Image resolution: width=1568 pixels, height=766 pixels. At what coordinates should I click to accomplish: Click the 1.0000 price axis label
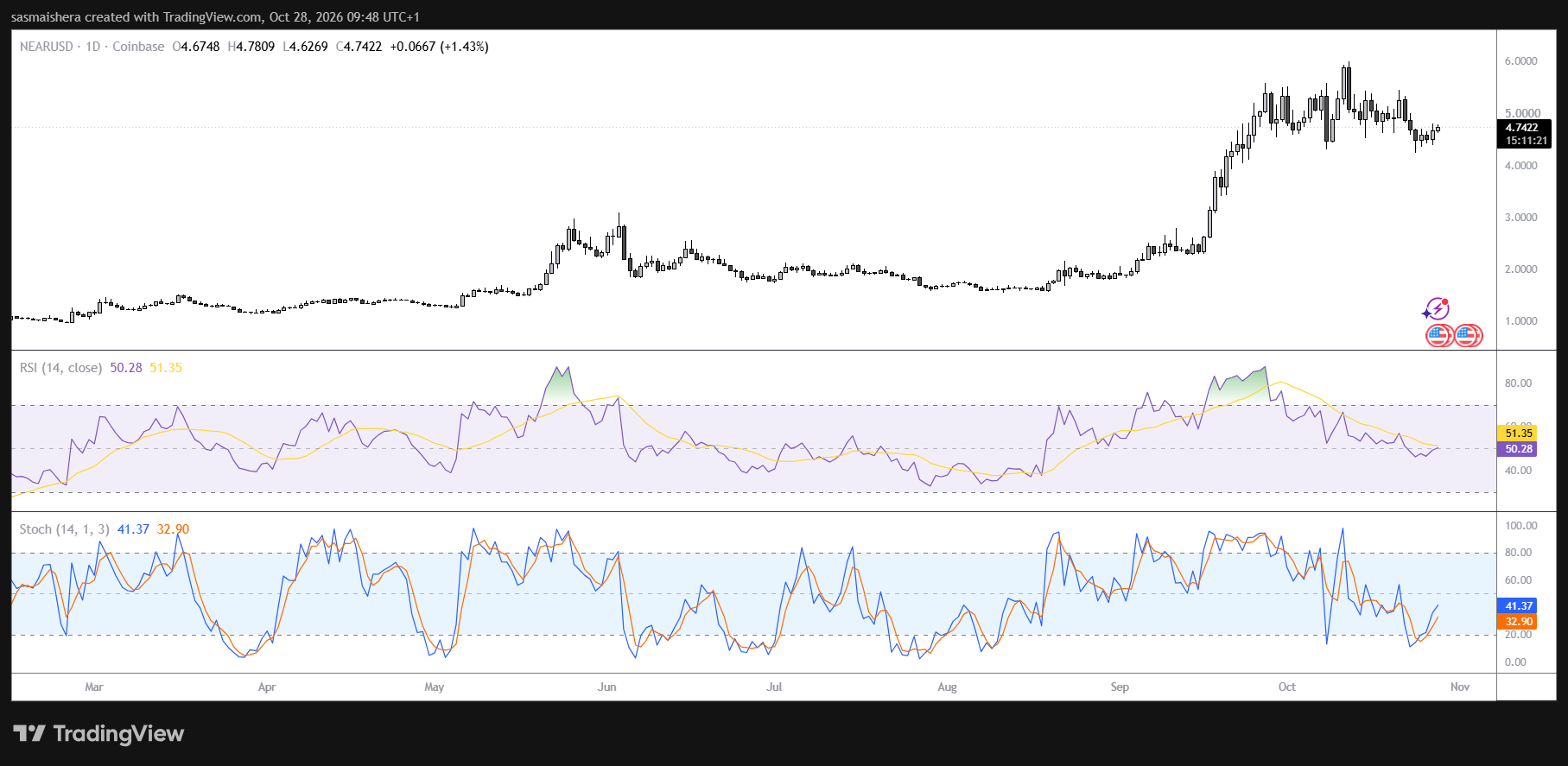pos(1520,321)
